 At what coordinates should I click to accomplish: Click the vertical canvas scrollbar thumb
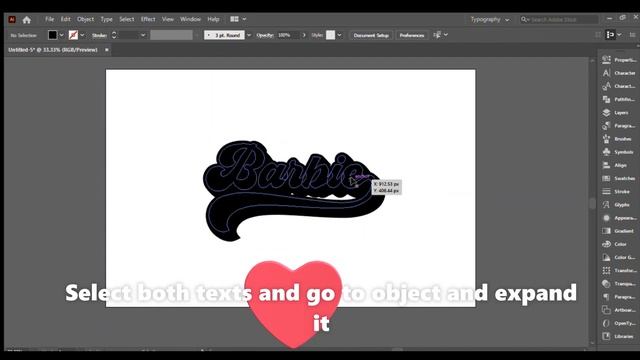tap(592, 203)
